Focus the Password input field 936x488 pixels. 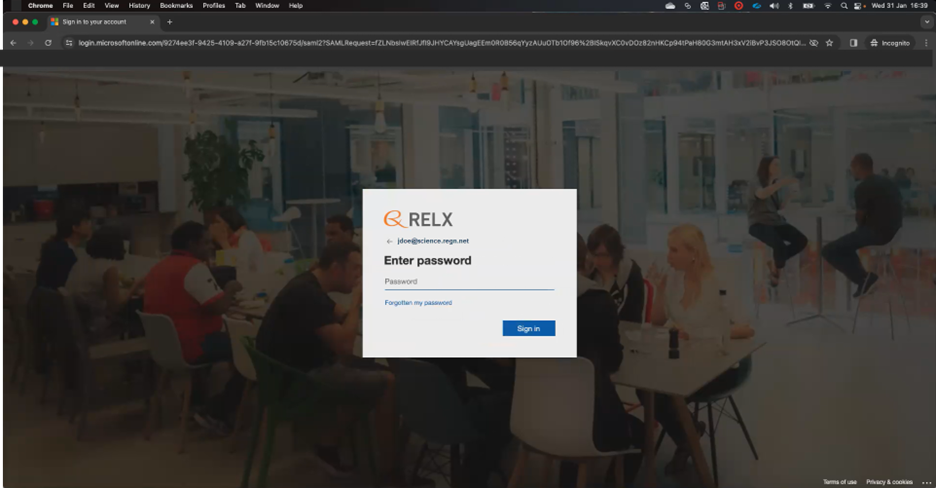(469, 282)
